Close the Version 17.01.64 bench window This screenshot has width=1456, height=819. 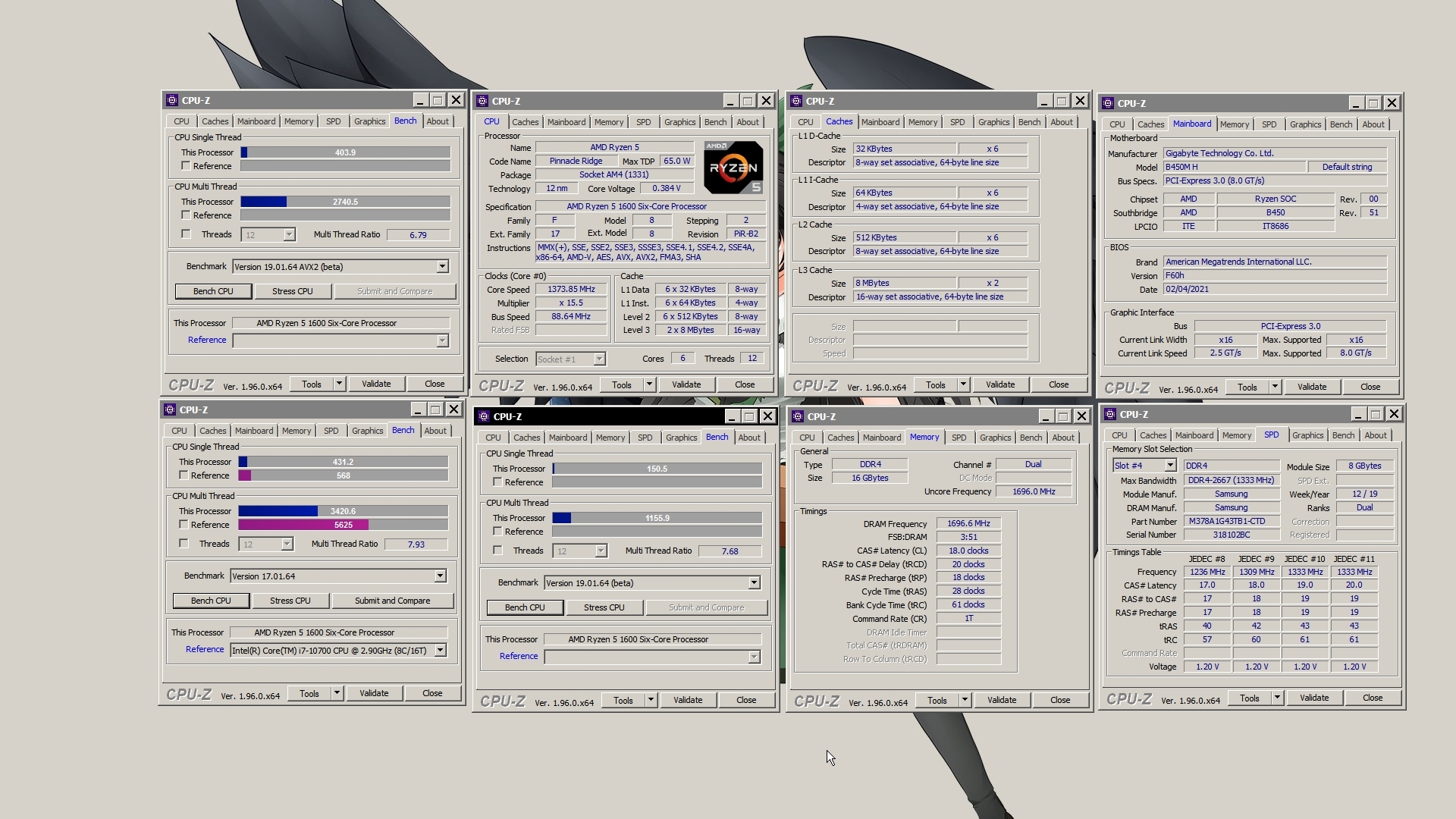click(x=453, y=409)
